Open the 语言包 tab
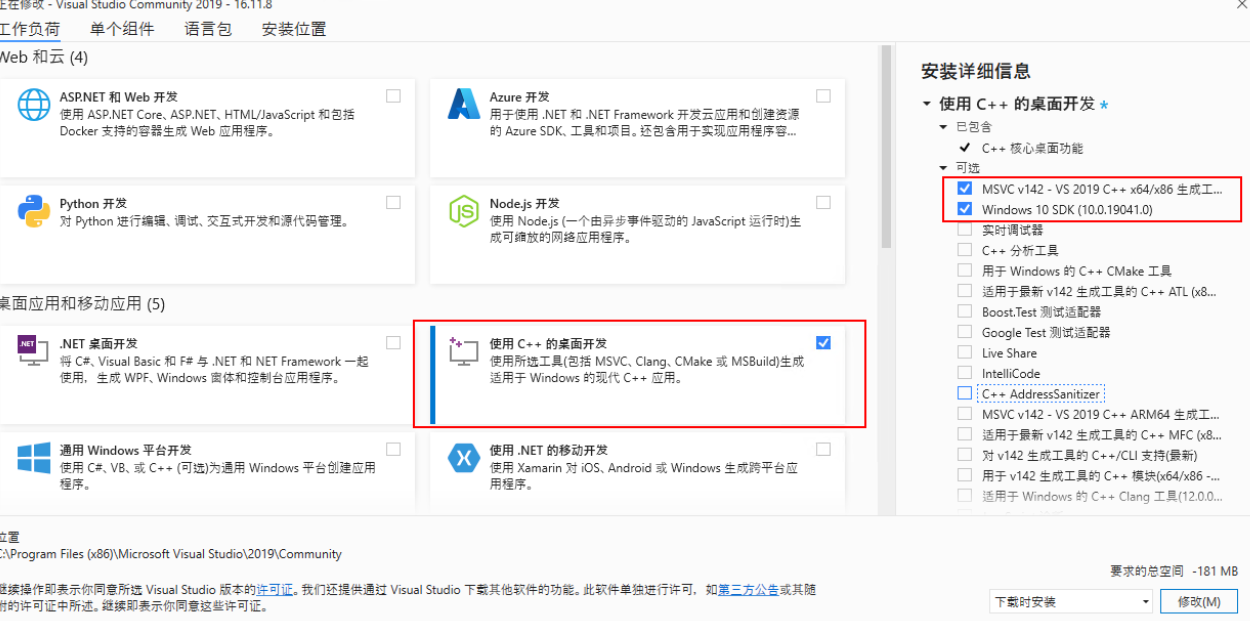The height and width of the screenshot is (621, 1250). (x=207, y=29)
